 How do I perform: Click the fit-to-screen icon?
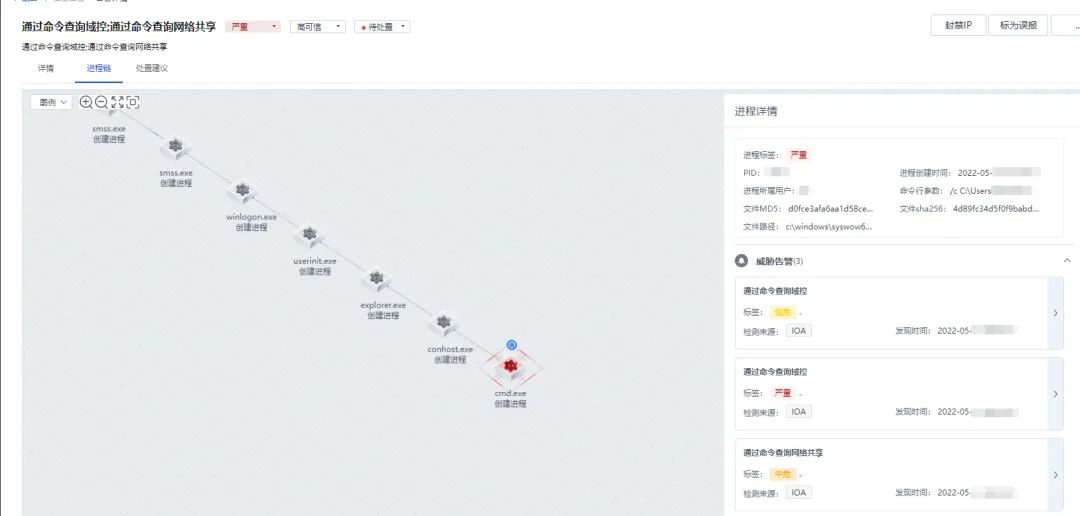coord(133,102)
